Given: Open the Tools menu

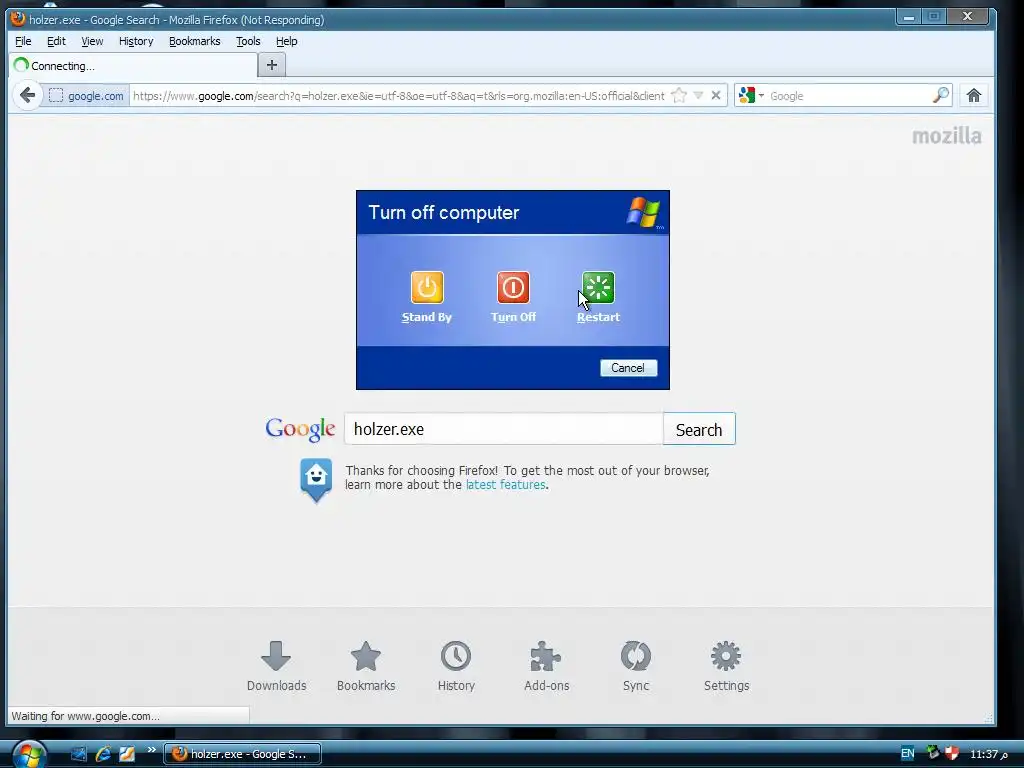Looking at the screenshot, I should pyautogui.click(x=248, y=41).
